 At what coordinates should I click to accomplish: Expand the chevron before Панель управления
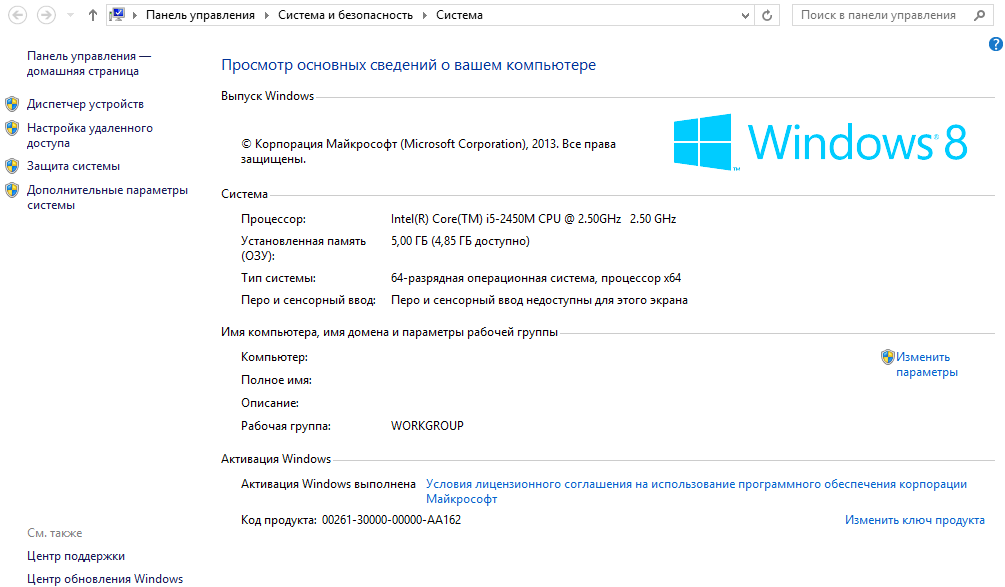(135, 15)
